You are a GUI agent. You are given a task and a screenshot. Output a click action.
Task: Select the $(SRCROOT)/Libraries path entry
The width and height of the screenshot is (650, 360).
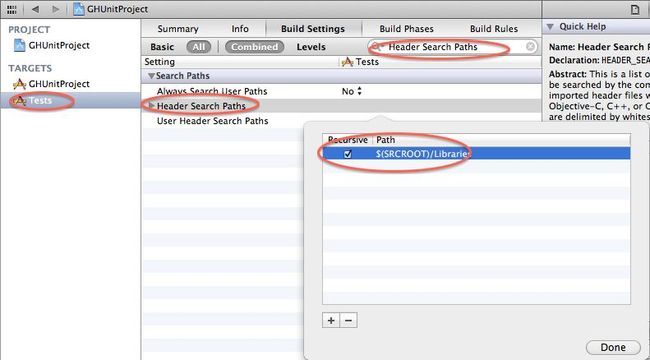tap(423, 154)
